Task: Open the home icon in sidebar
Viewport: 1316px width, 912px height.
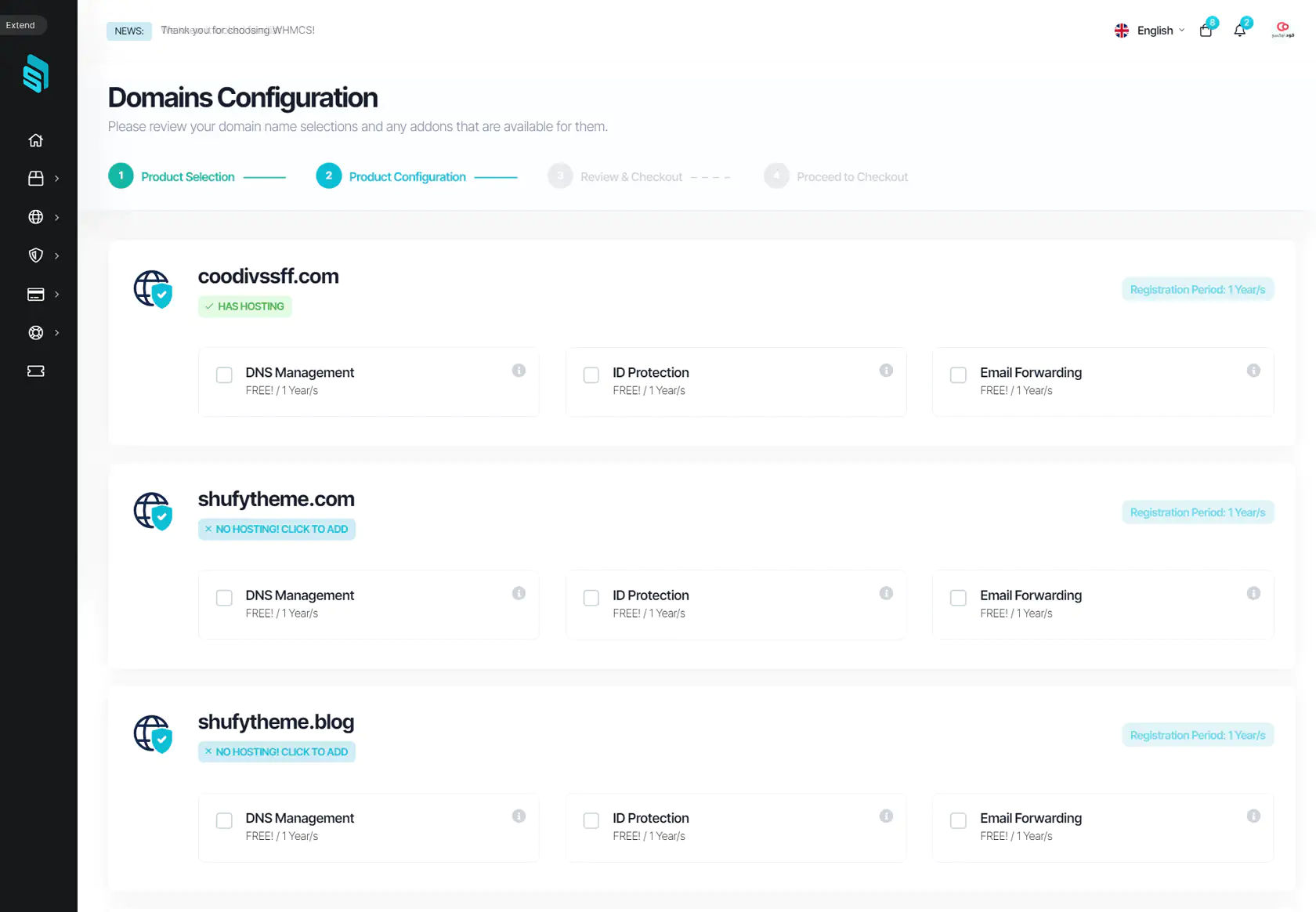Action: click(36, 140)
